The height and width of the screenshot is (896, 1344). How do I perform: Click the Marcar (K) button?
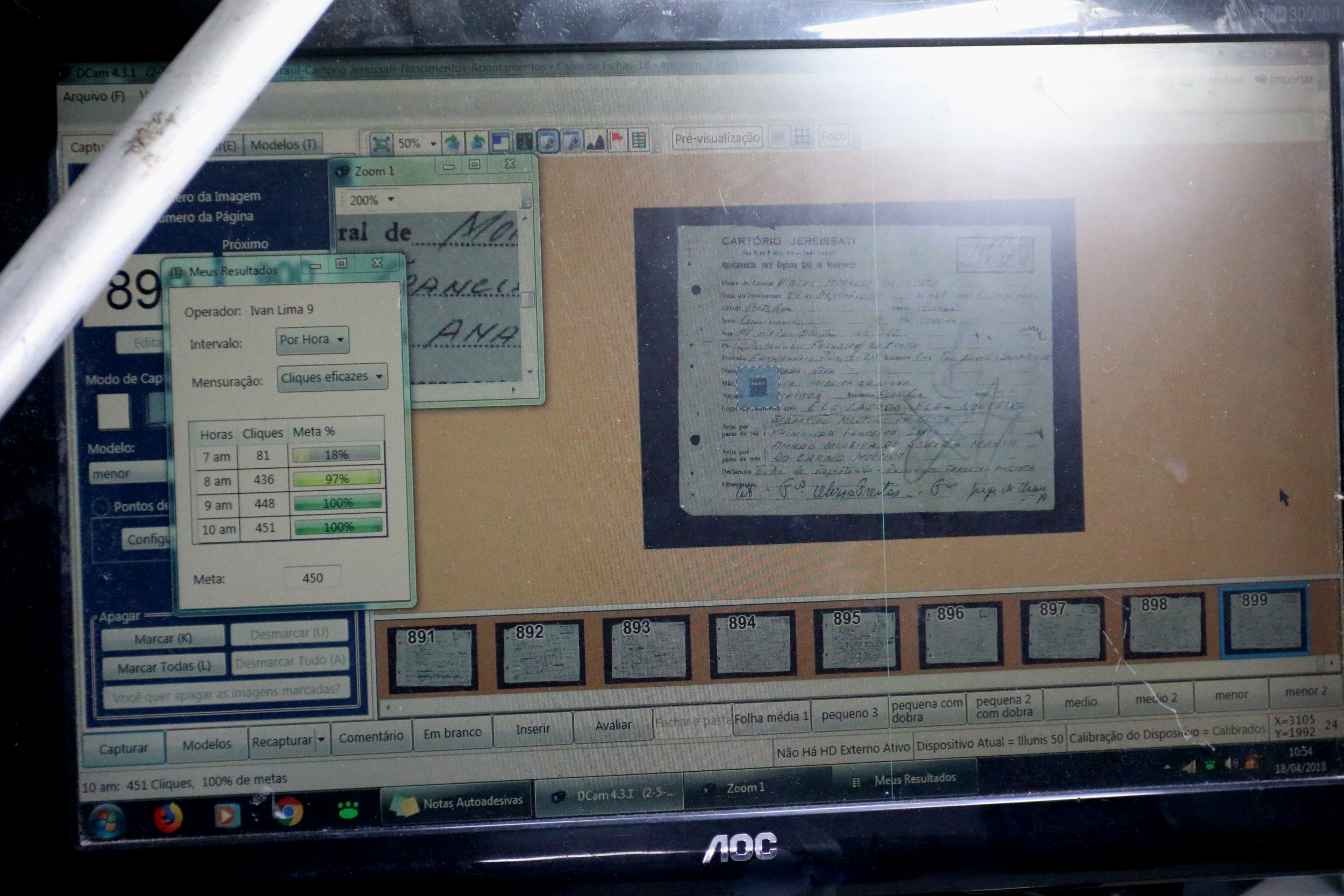tap(163, 639)
